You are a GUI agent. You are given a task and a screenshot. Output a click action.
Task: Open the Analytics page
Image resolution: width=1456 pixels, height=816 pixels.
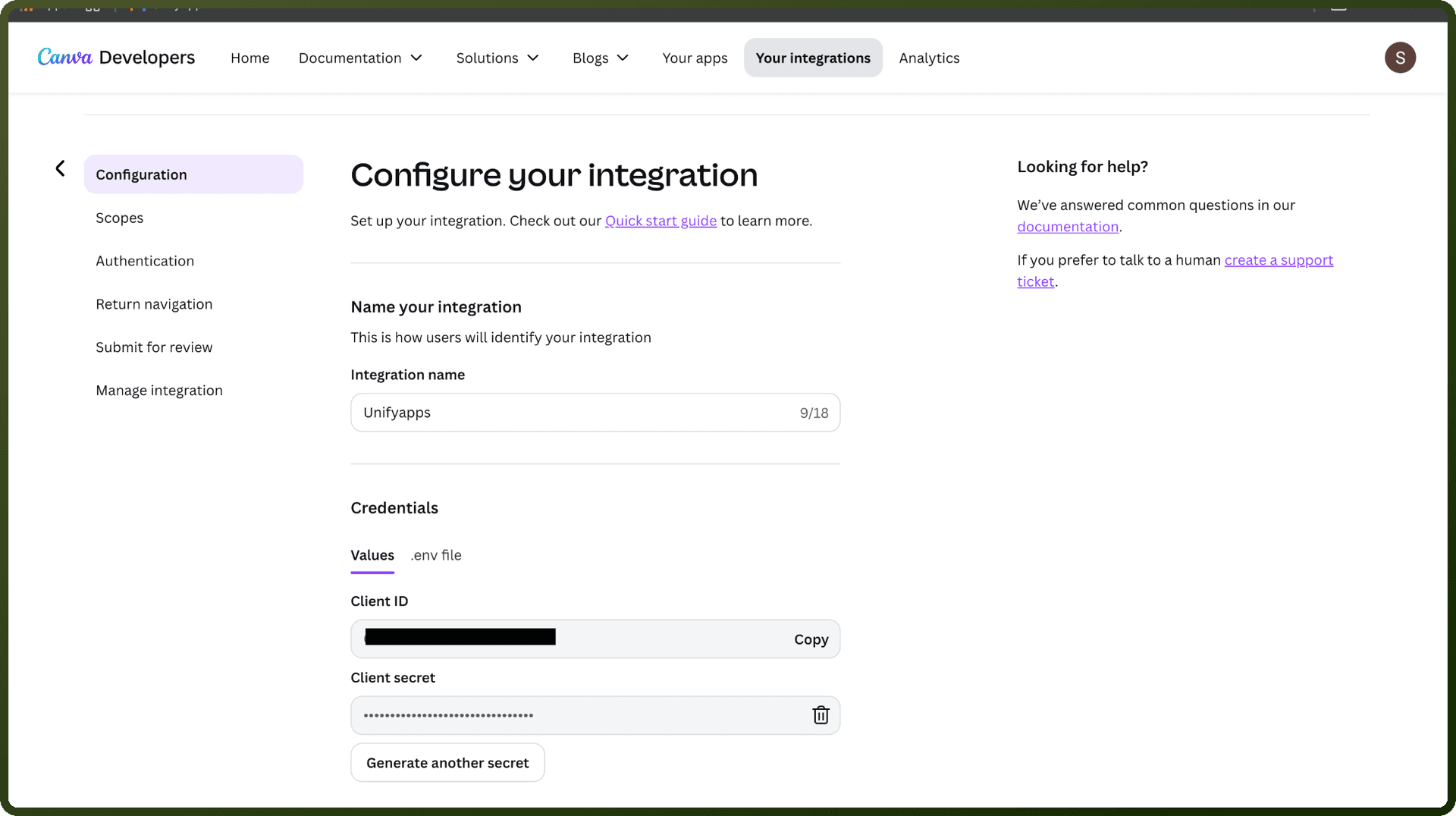click(929, 58)
